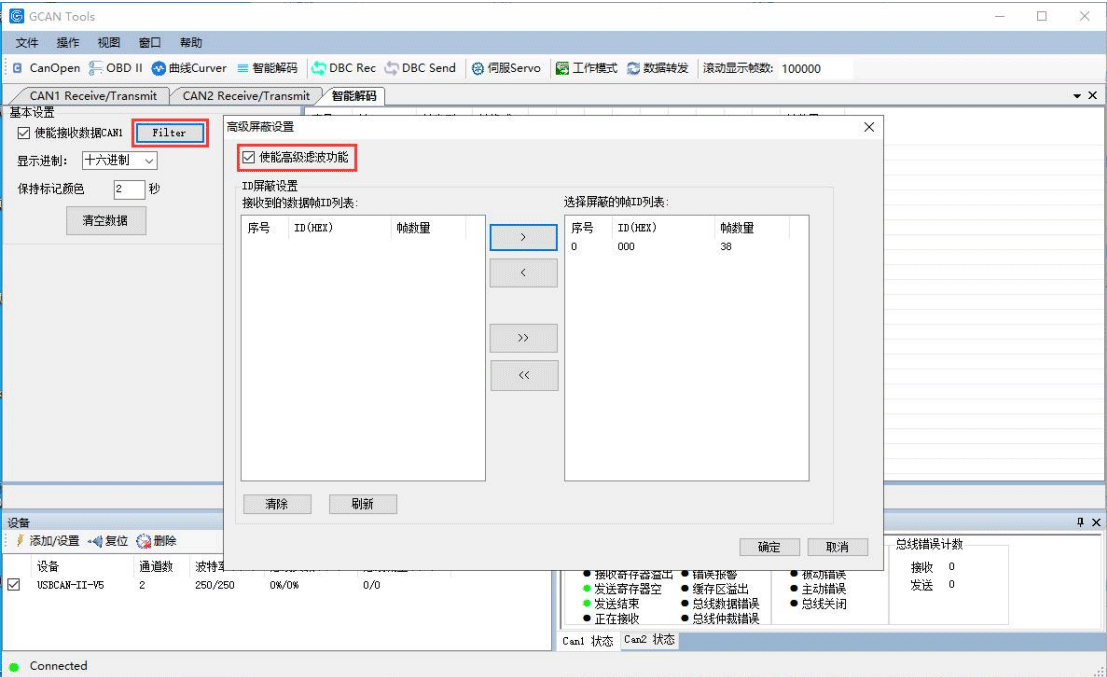Viewport: 1107px width, 677px height.
Task: Open the 伺服Servo tool
Action: (x=506, y=68)
